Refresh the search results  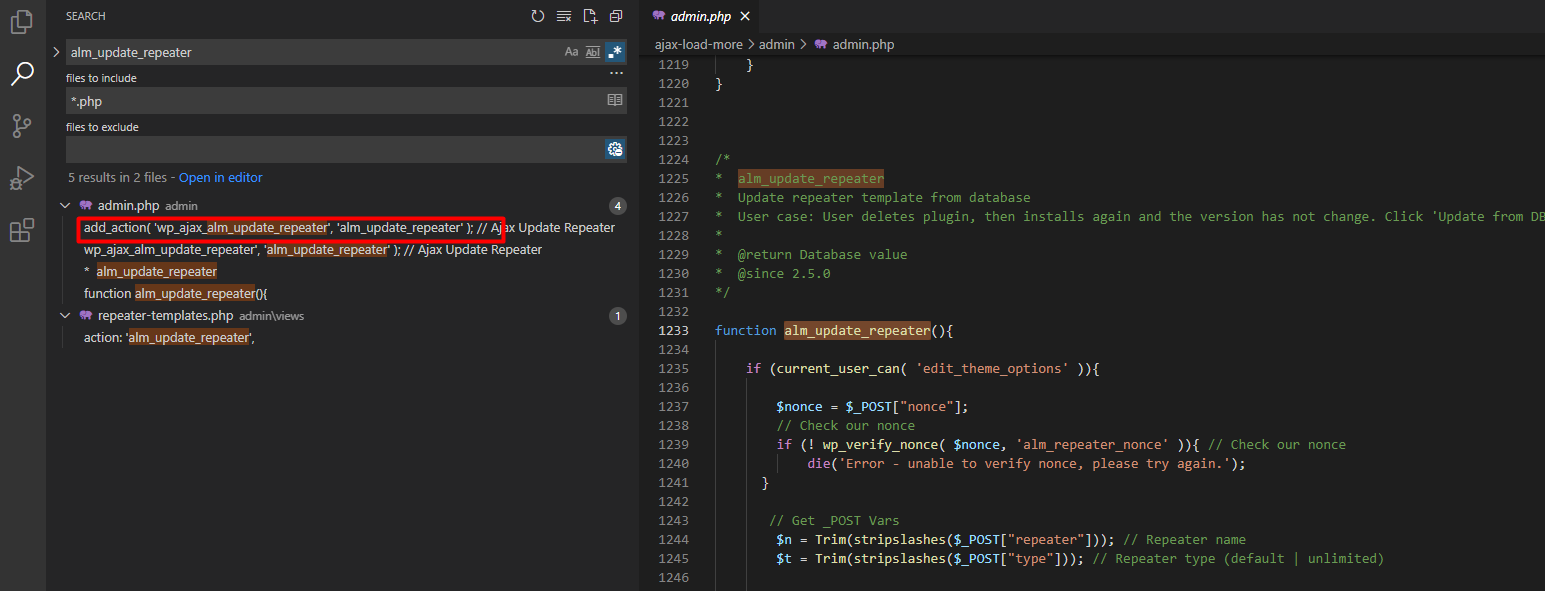538,17
